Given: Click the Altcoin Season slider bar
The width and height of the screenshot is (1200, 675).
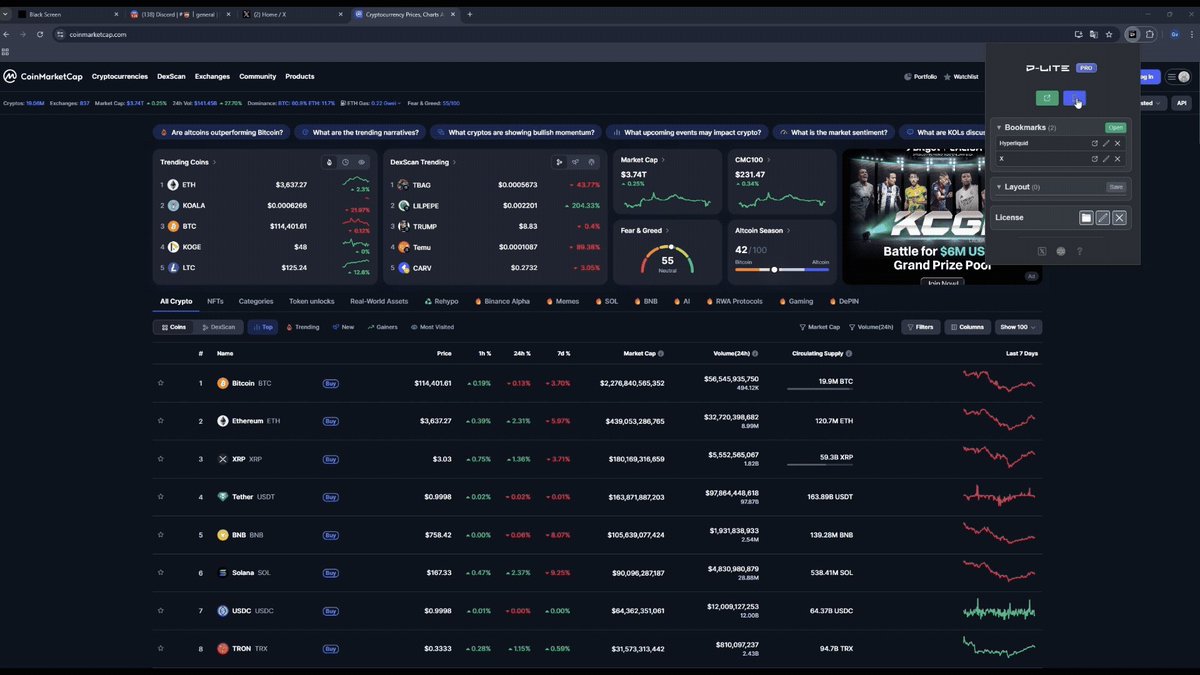Looking at the screenshot, I should (782, 269).
